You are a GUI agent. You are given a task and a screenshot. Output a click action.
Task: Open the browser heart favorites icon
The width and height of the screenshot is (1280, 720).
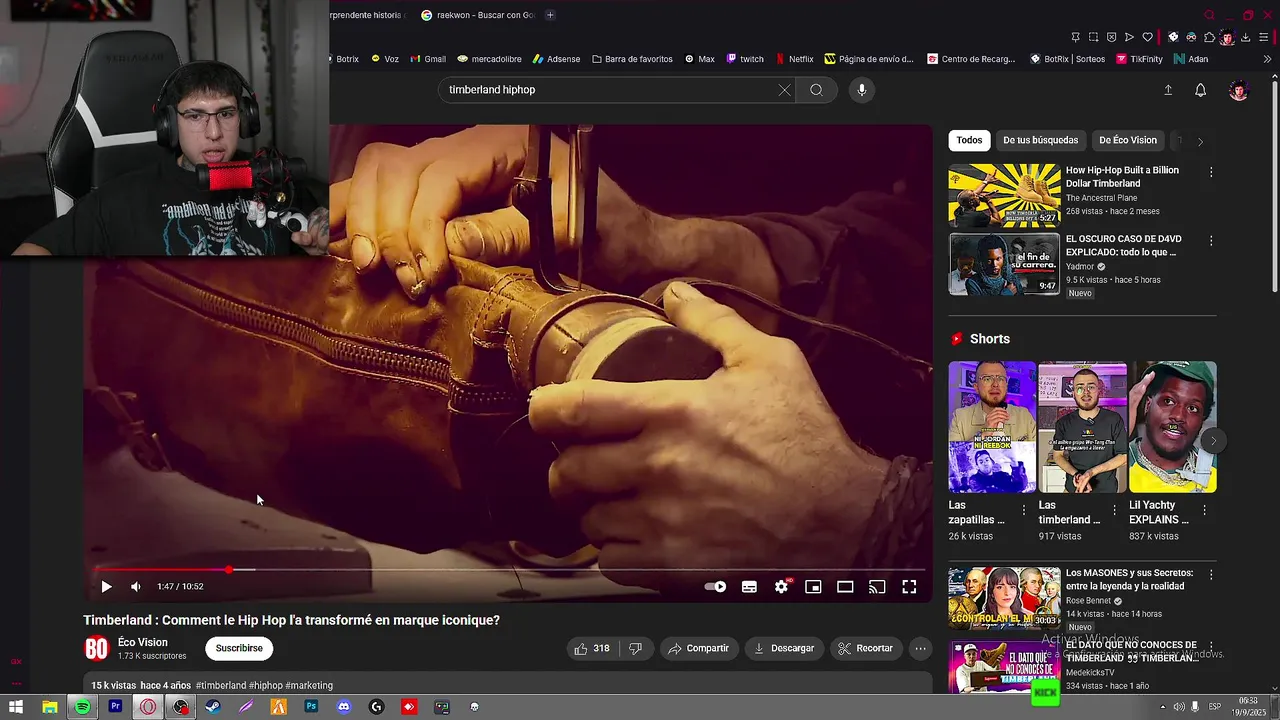(x=1148, y=37)
